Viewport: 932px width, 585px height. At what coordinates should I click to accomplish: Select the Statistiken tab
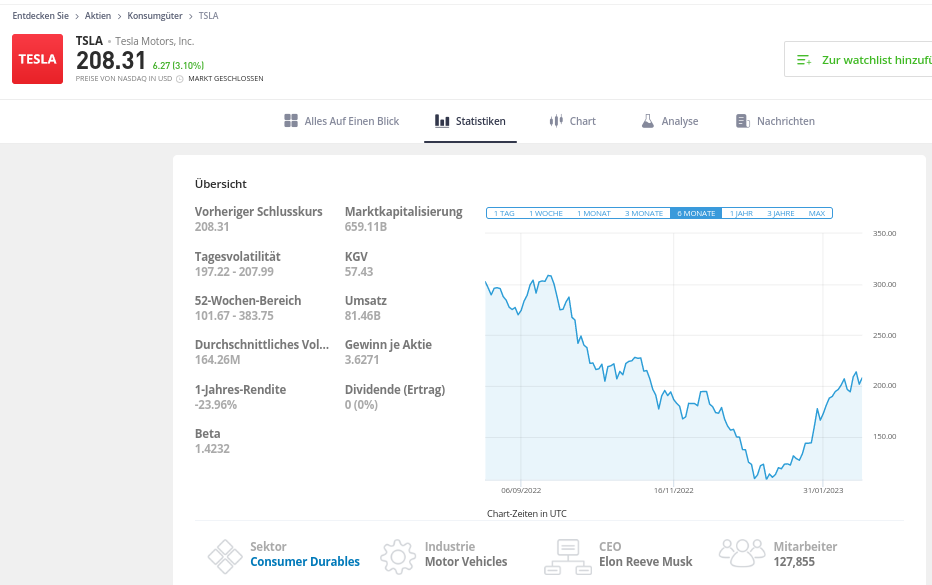[470, 121]
